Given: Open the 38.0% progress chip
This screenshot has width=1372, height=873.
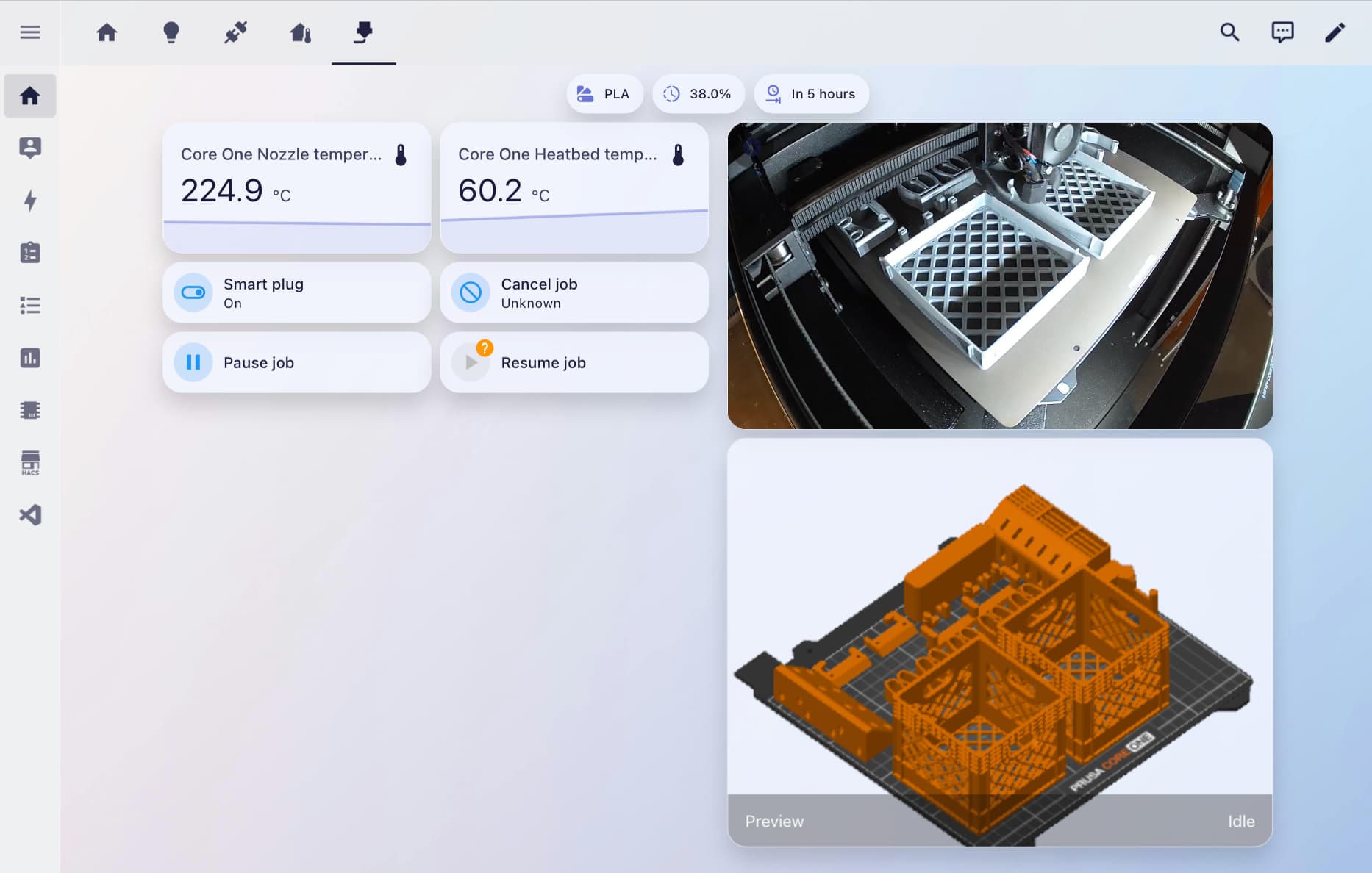Looking at the screenshot, I should point(698,94).
